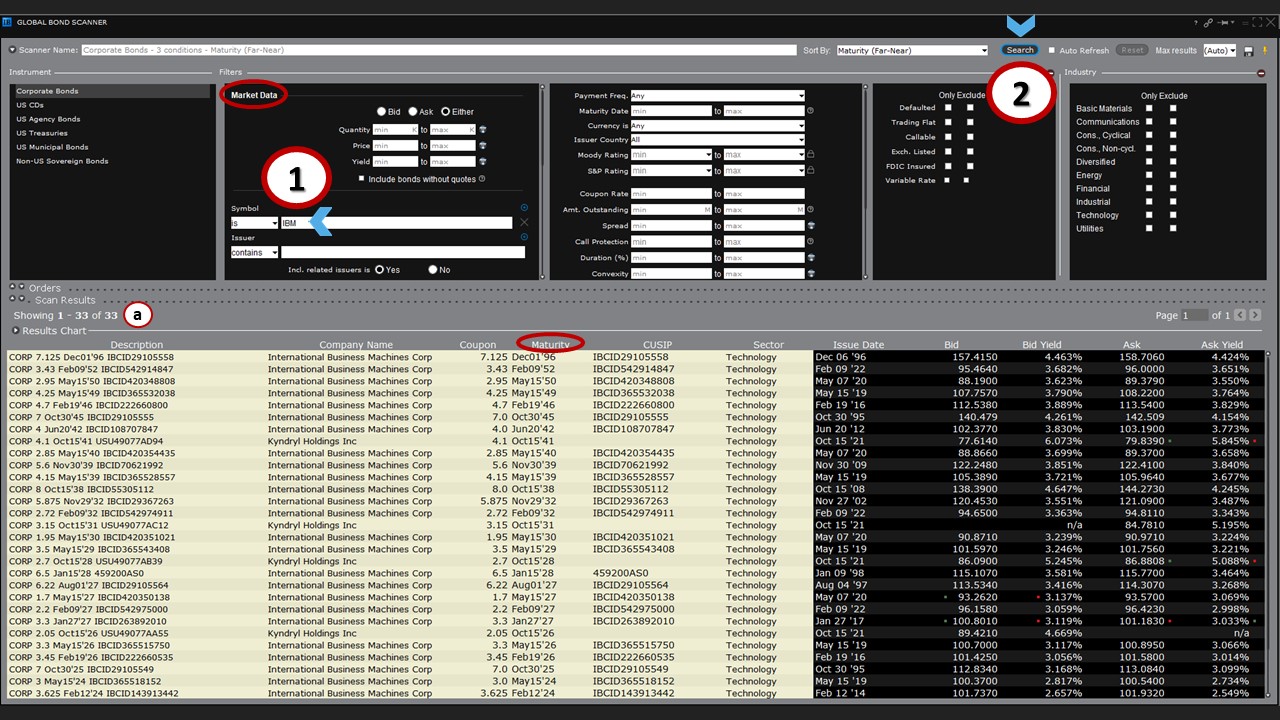The image size is (1280, 720).
Task: Click the Coupon Rate min input field
Action: click(671, 194)
